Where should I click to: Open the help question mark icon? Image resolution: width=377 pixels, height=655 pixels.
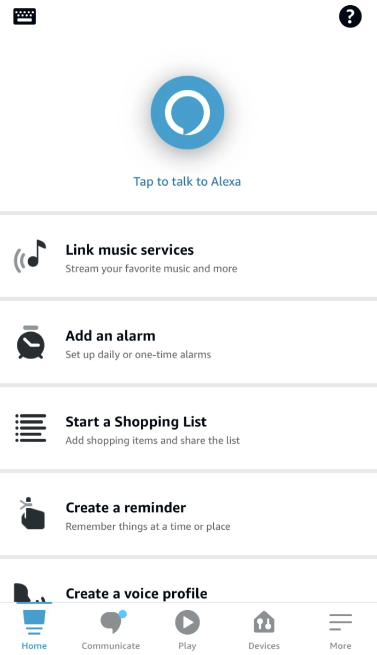(350, 17)
